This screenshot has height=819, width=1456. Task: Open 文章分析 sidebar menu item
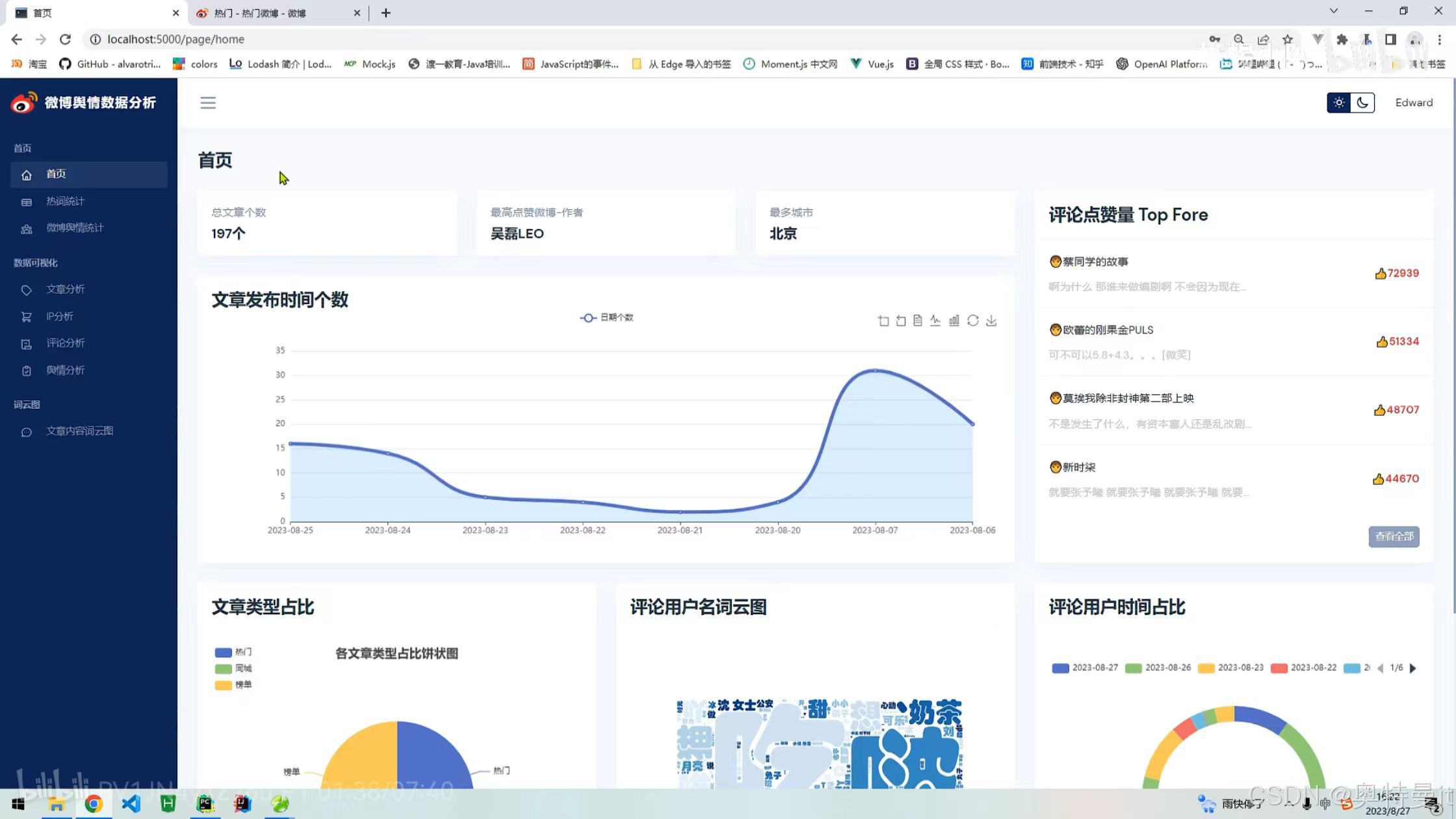point(65,289)
